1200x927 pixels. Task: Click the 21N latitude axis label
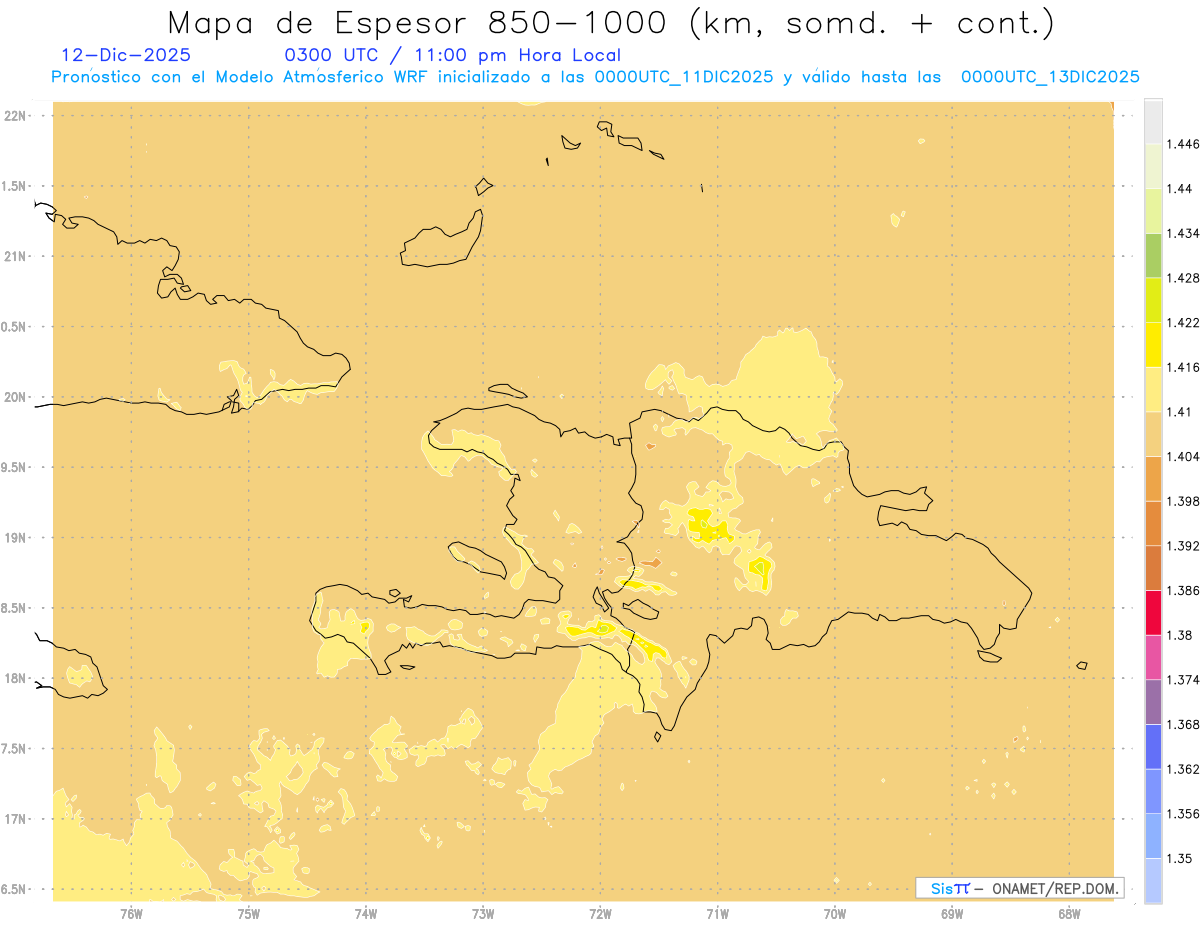click(14, 256)
